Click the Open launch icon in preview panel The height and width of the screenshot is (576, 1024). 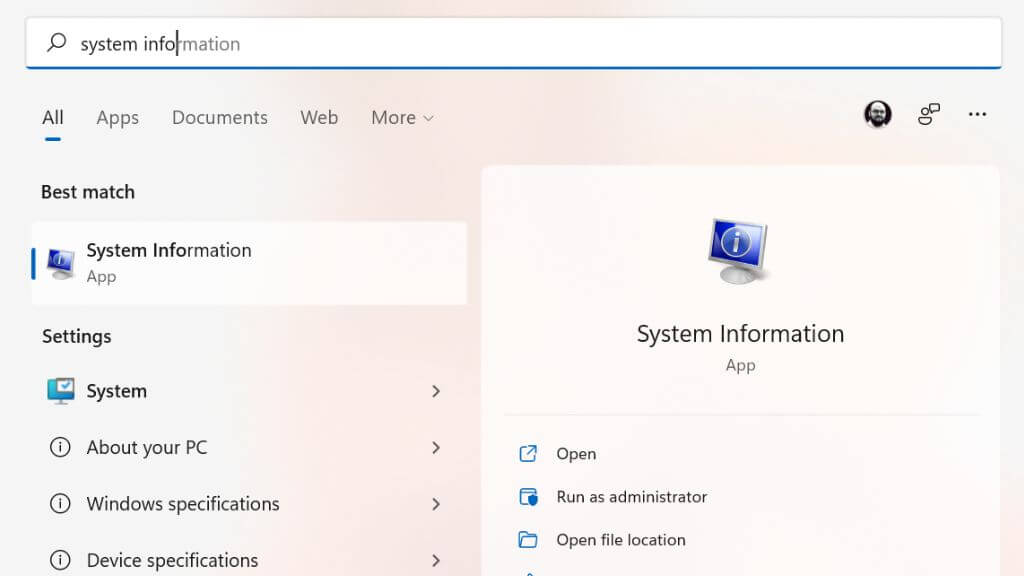(528, 454)
